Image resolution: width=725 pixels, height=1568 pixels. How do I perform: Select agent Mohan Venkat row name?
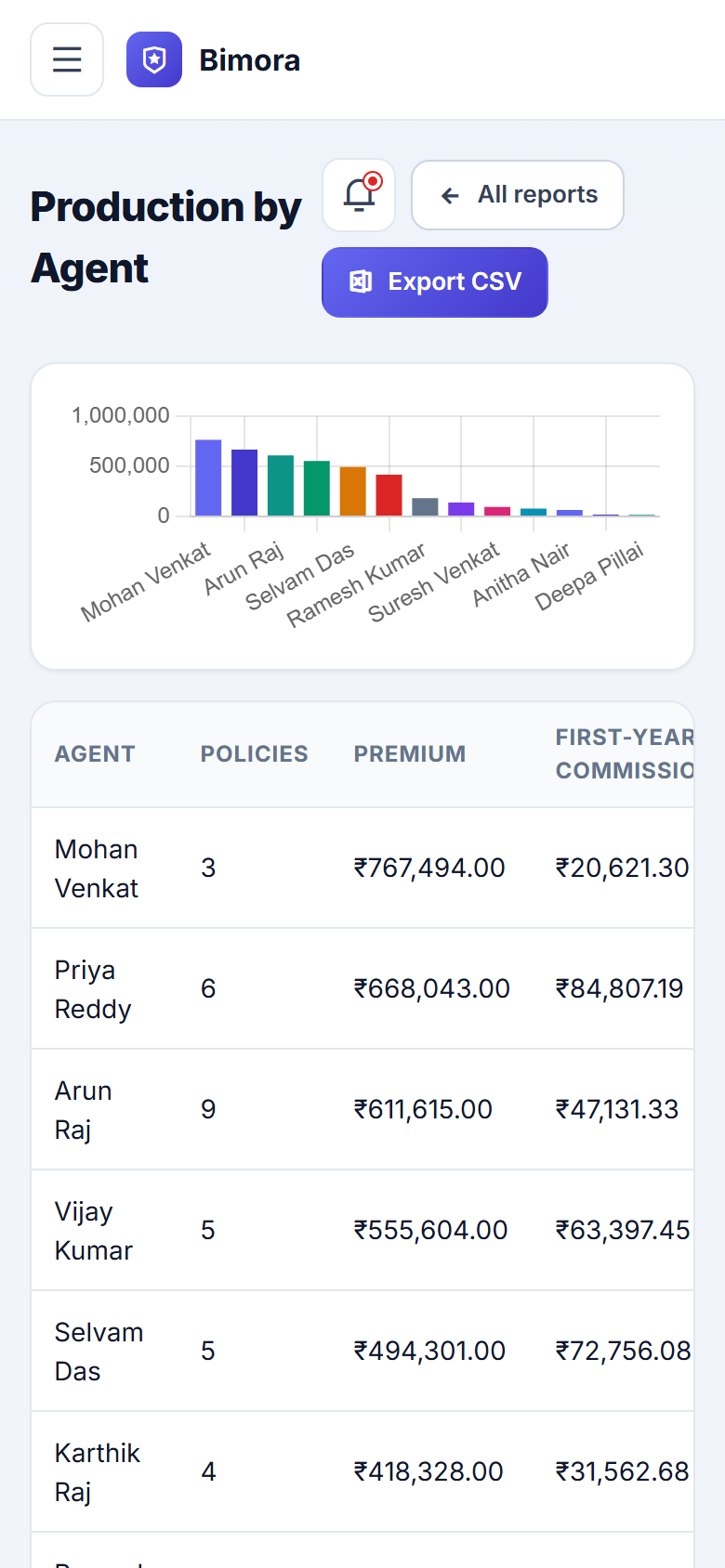pos(97,869)
